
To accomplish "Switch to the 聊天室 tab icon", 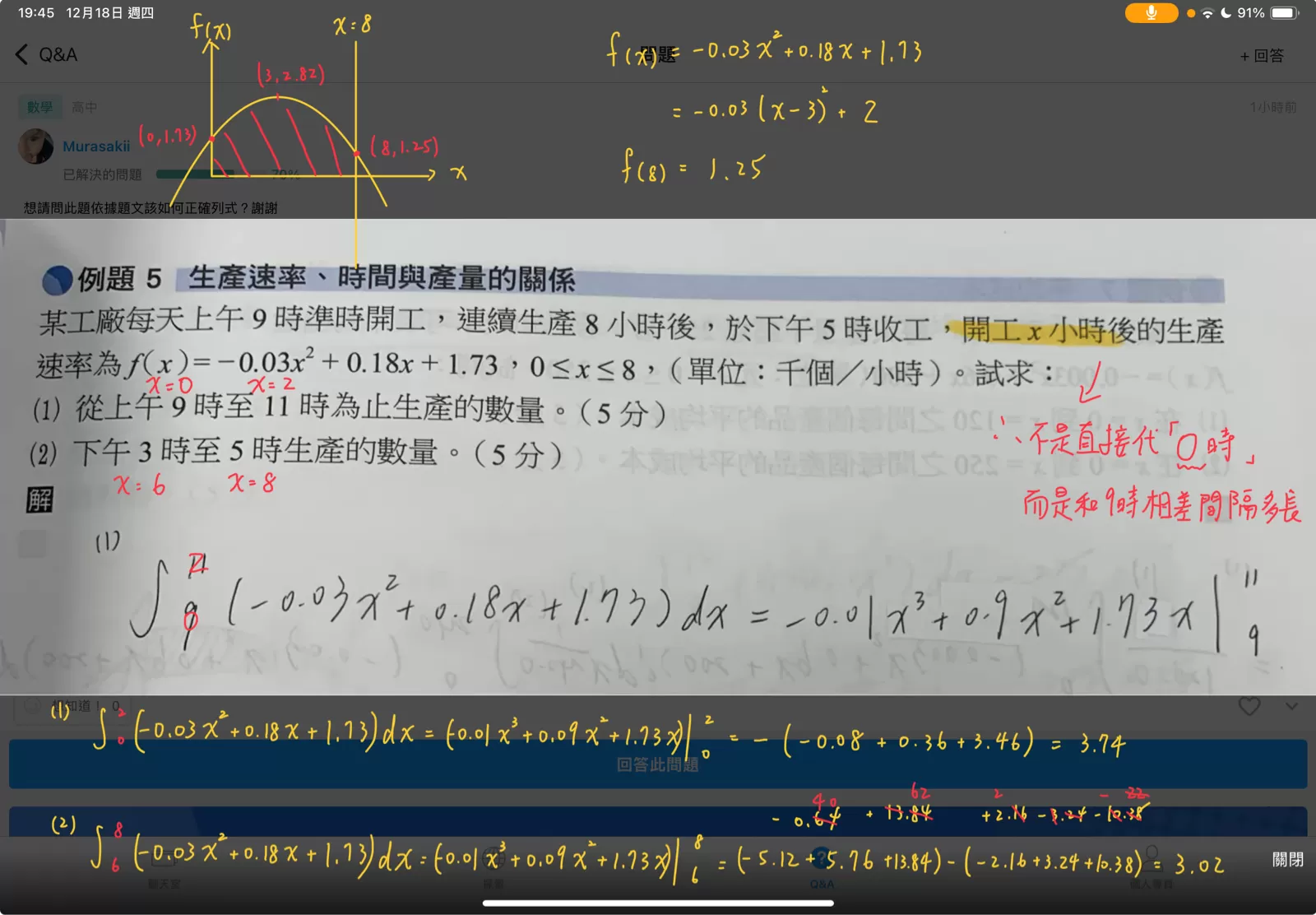I will [x=164, y=864].
